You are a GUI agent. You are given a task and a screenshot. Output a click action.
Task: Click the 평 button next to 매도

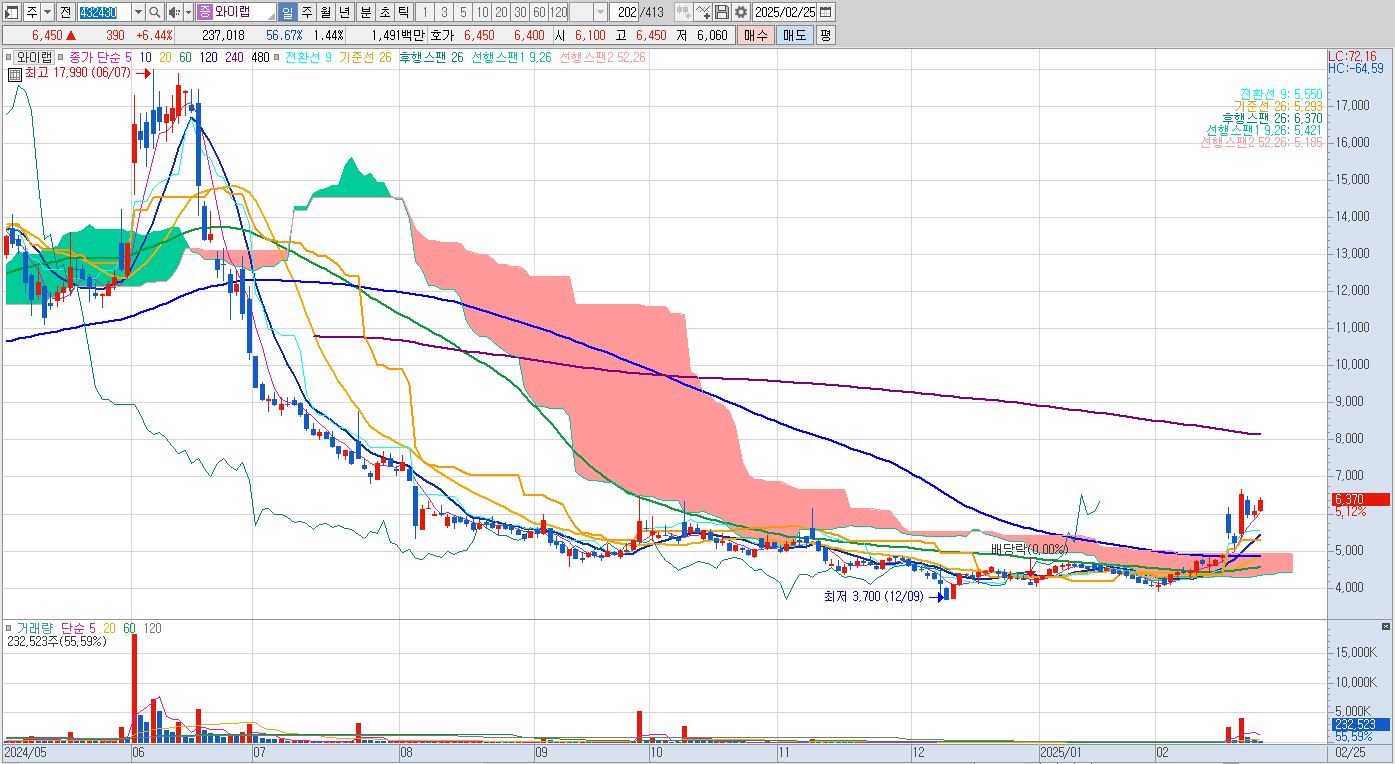[x=825, y=35]
